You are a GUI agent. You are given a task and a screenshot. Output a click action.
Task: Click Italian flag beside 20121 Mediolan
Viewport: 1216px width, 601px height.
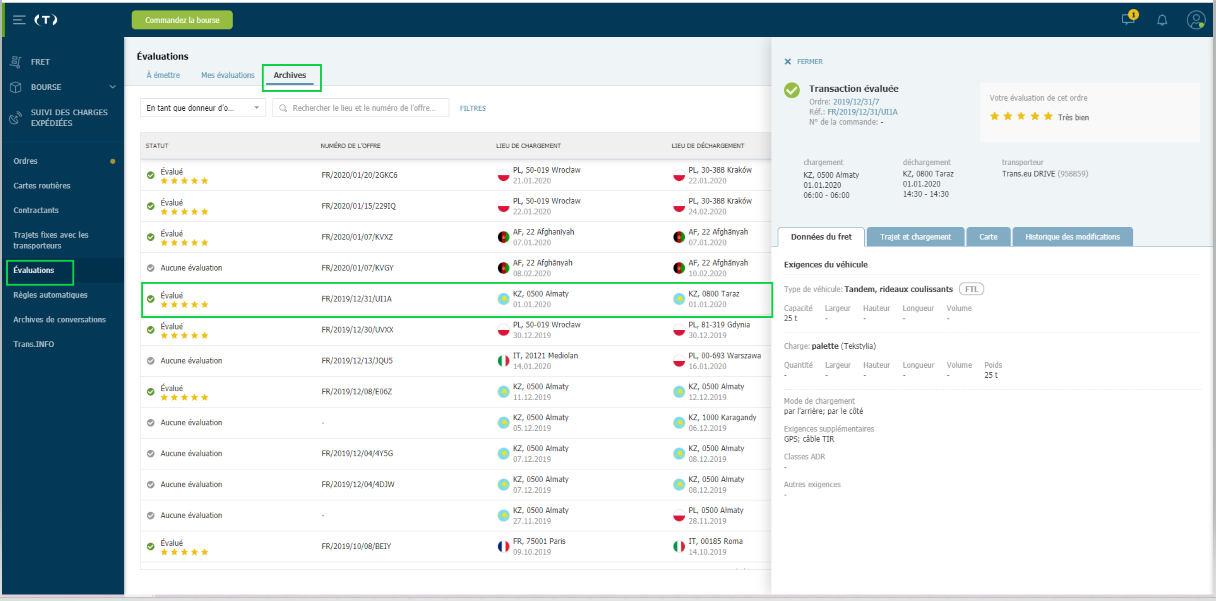point(504,360)
